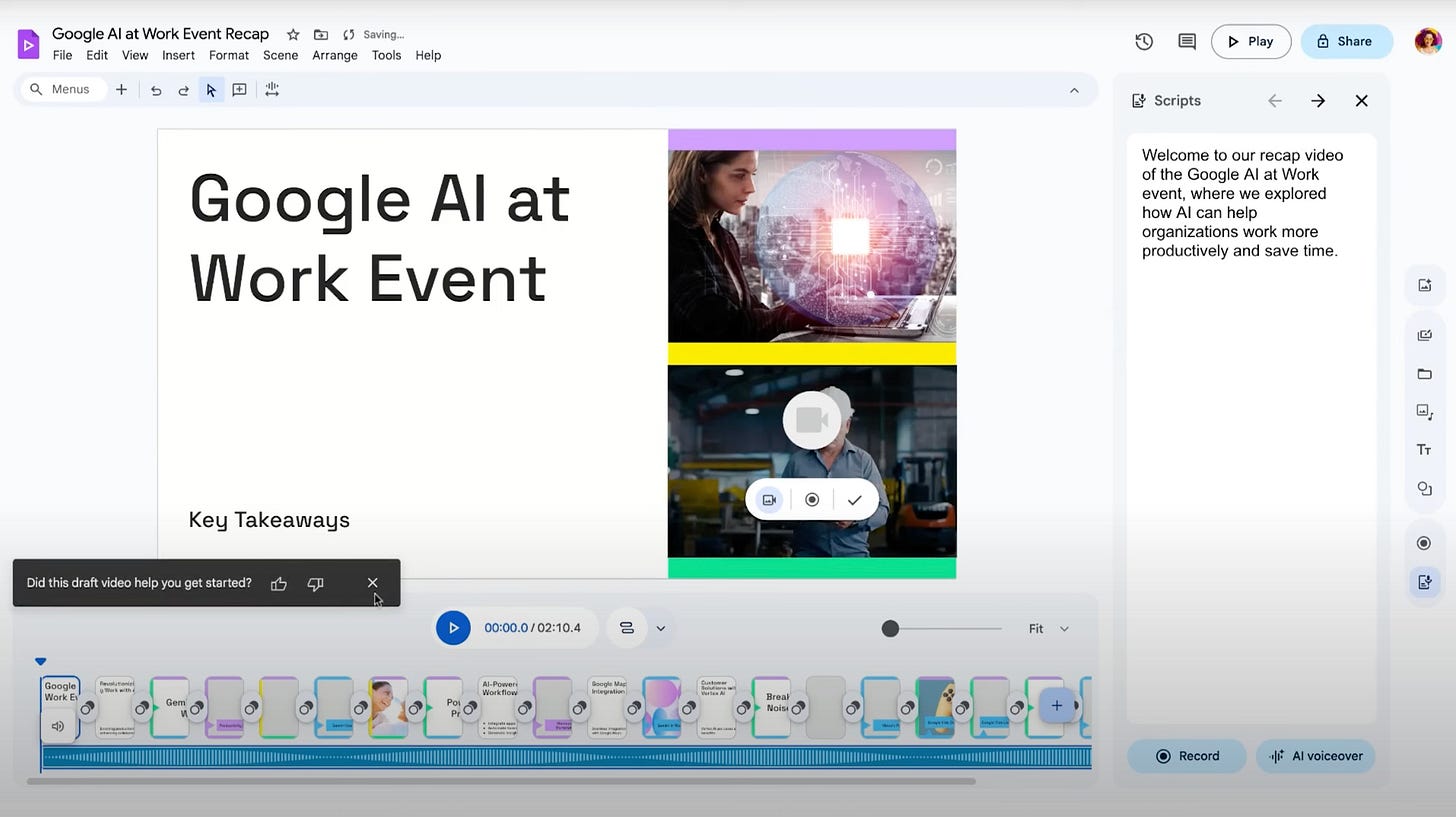Open the templates sidebar icon
This screenshot has height=817, width=1456.
(1425, 335)
